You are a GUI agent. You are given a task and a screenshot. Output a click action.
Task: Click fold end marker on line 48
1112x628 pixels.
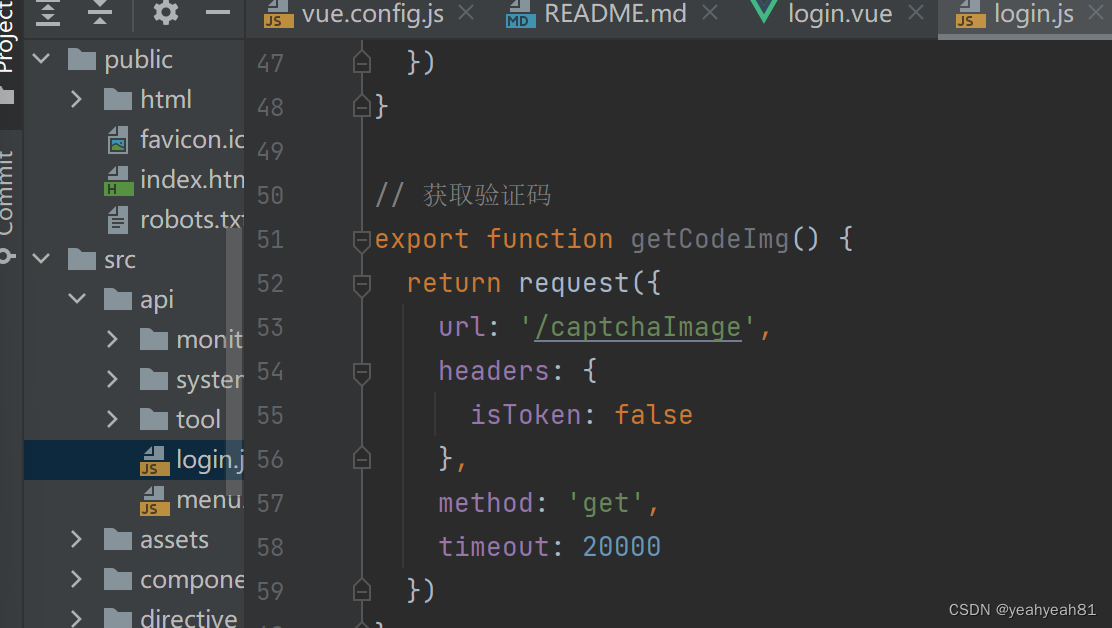coord(362,106)
